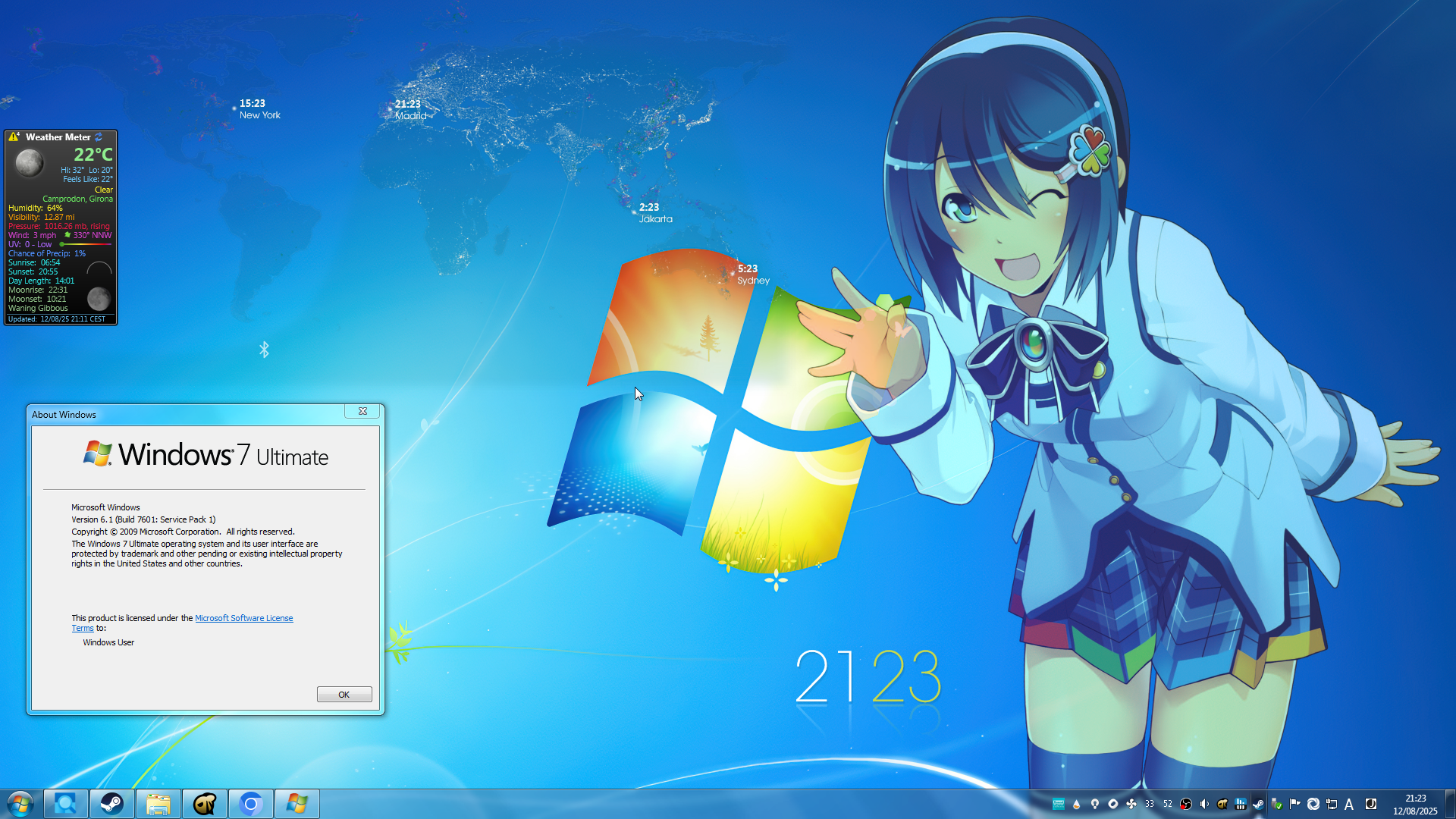This screenshot has width=1456, height=819.
Task: Close the About Windows dialog
Action: pyautogui.click(x=362, y=411)
